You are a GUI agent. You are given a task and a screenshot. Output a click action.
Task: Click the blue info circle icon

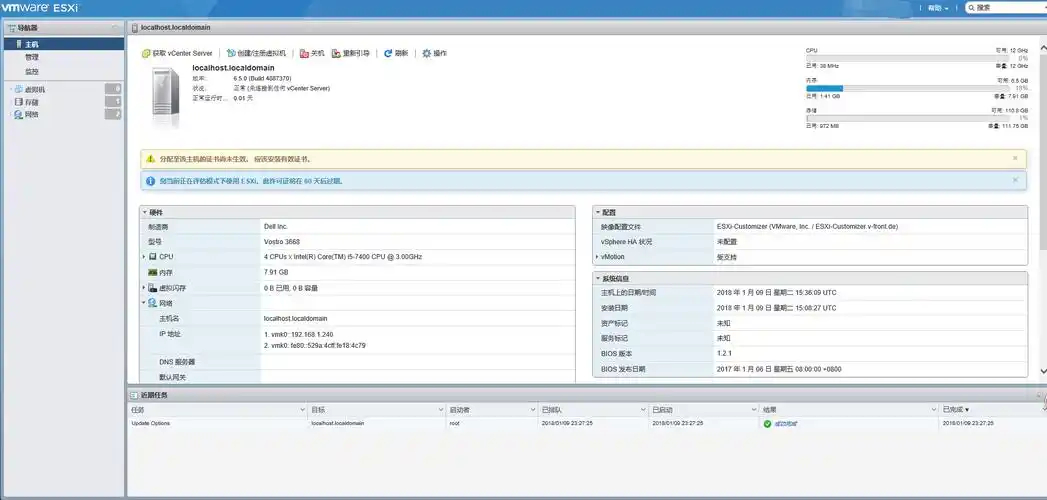[152, 181]
